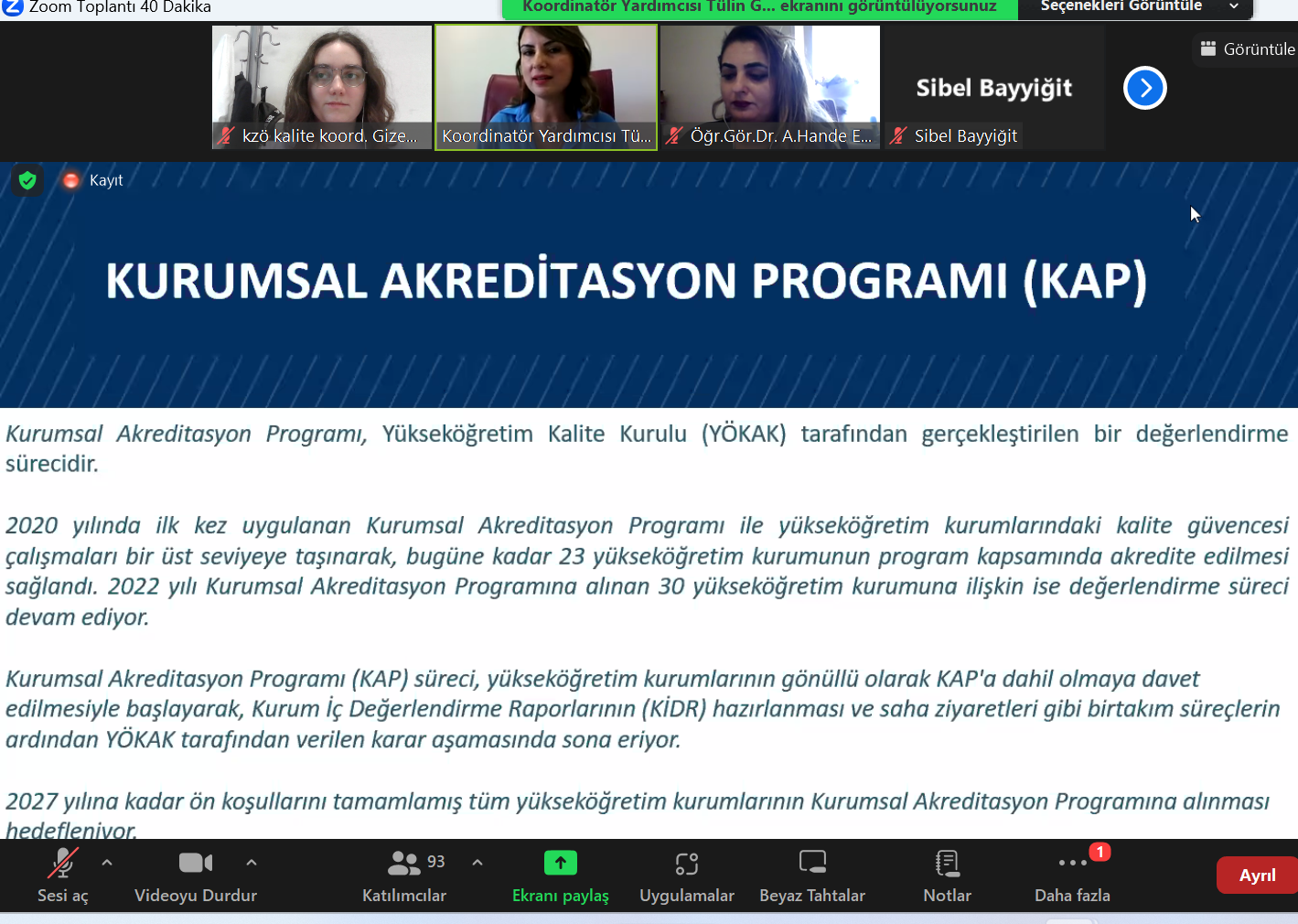1298x924 pixels.
Task: Unmute the microphone via Sesi aç
Action: point(61,874)
